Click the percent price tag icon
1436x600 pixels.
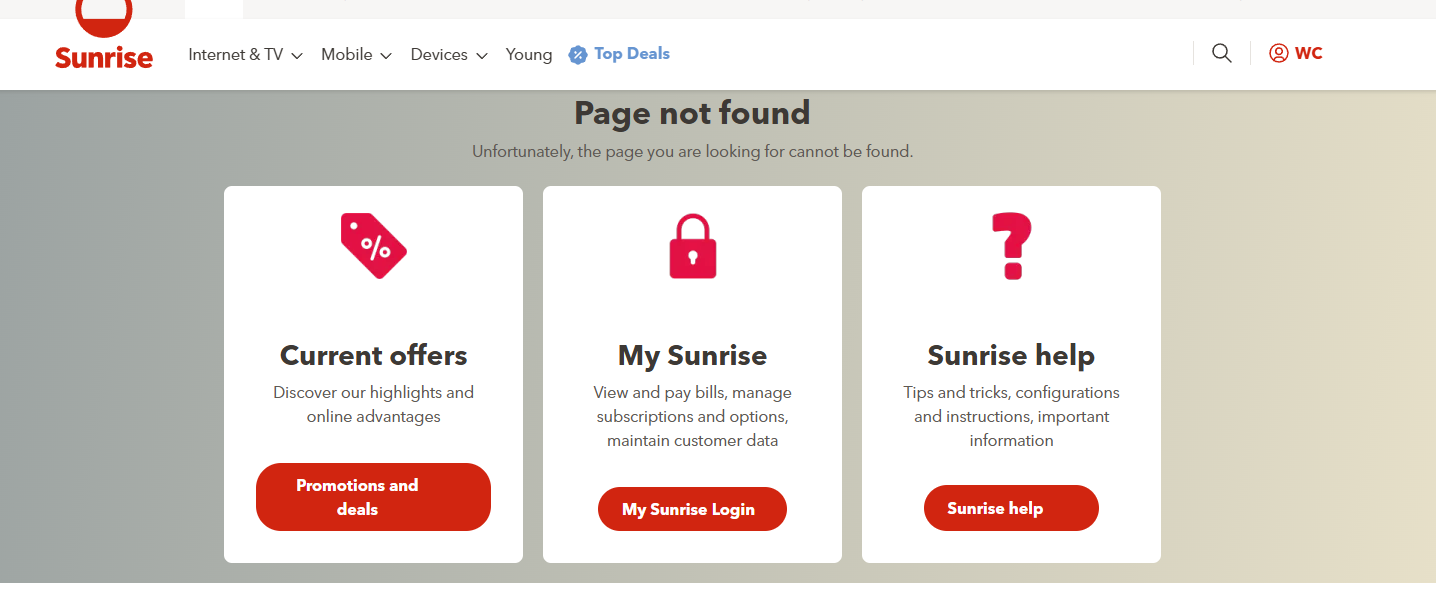click(373, 246)
